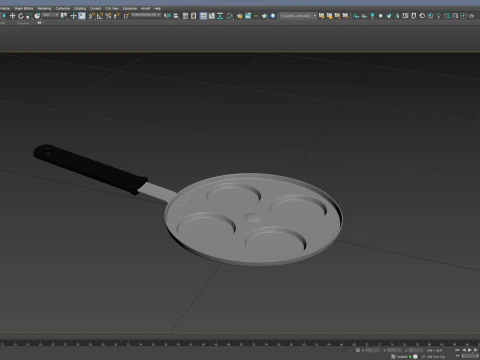Image resolution: width=480 pixels, height=360 pixels.
Task: Select the Move tool in toolbar
Action: (x=12, y=16)
